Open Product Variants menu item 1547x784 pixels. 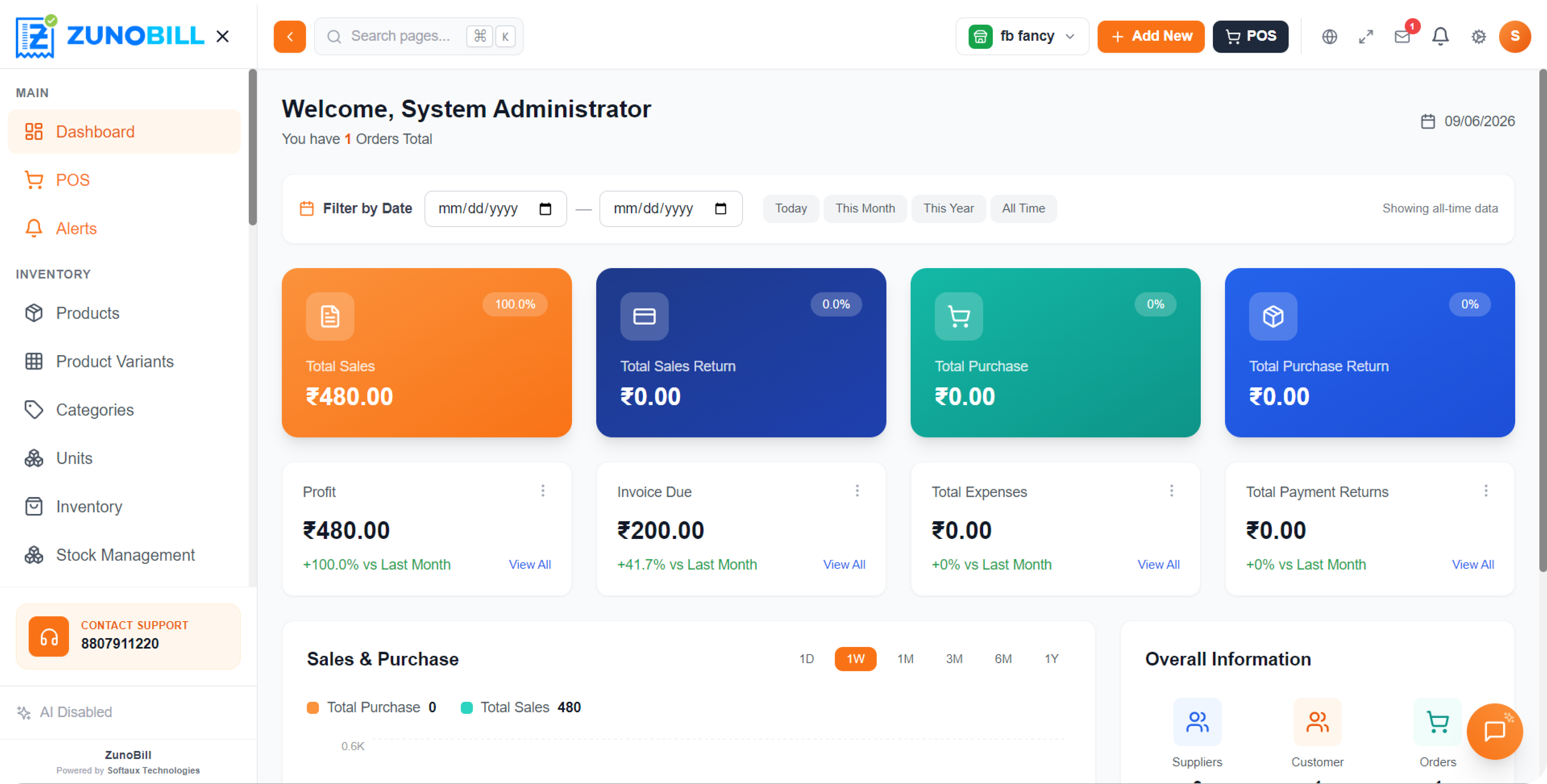[x=124, y=361]
